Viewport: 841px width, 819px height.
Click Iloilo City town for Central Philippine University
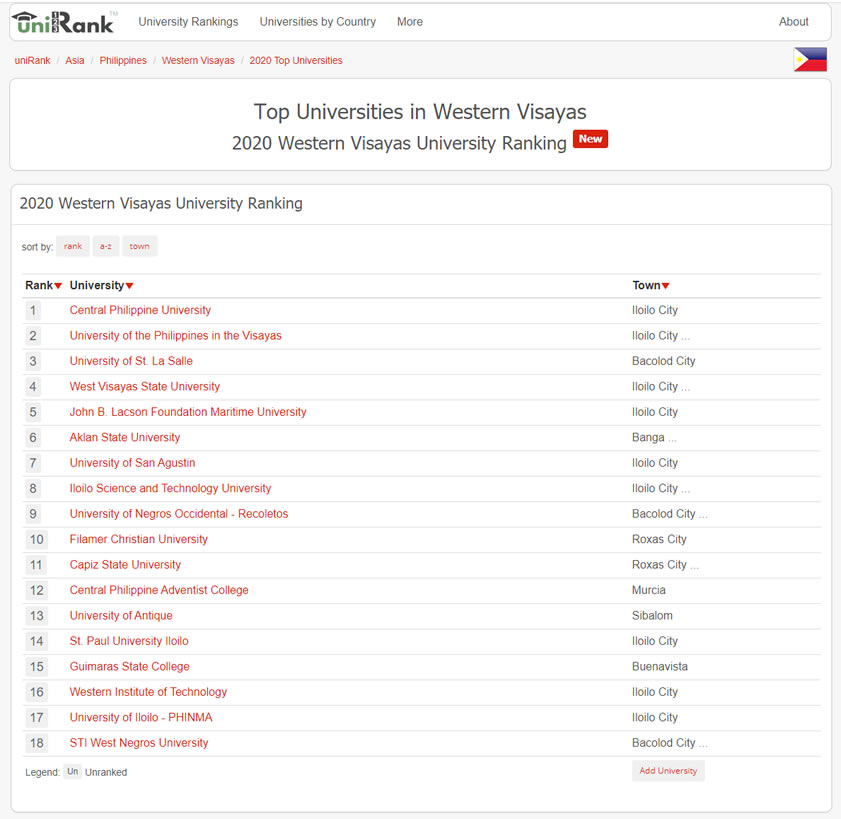click(x=655, y=310)
